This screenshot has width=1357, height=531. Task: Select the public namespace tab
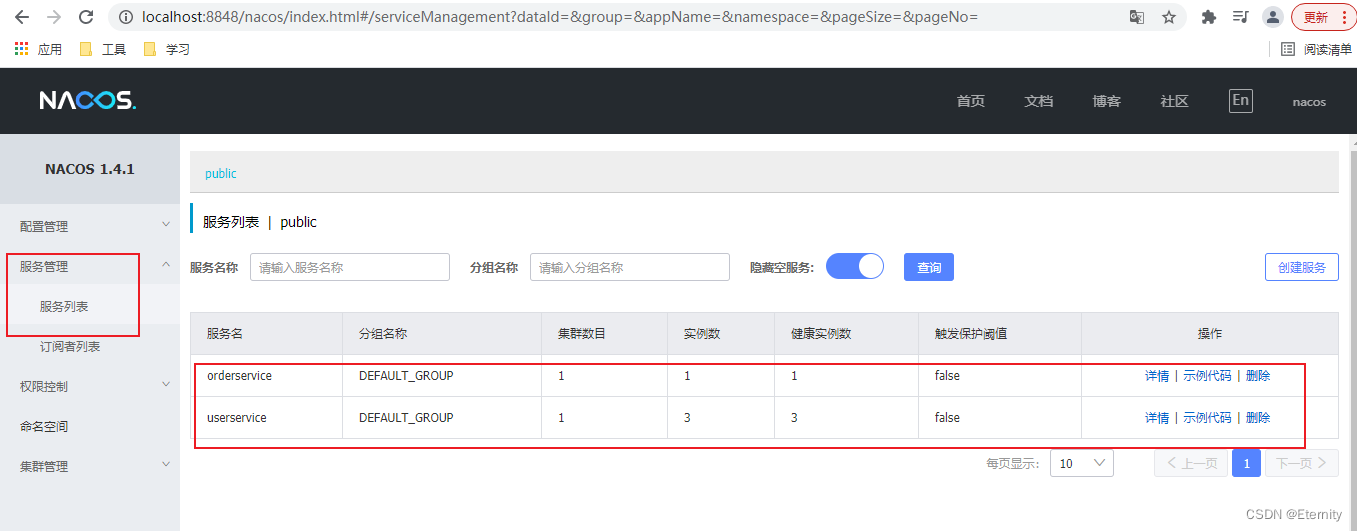coord(221,173)
